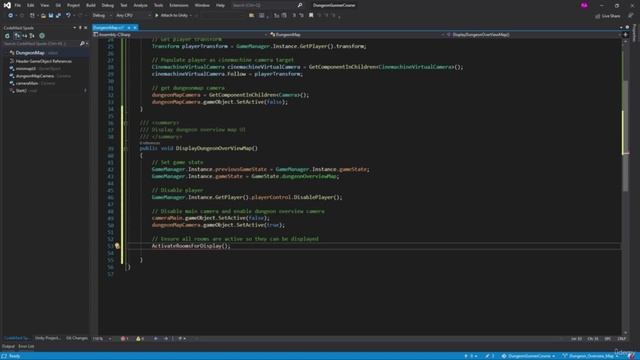Viewport: 640px width, 360px height.
Task: Click the Visual Studio logo icon
Action: pos(7,5)
